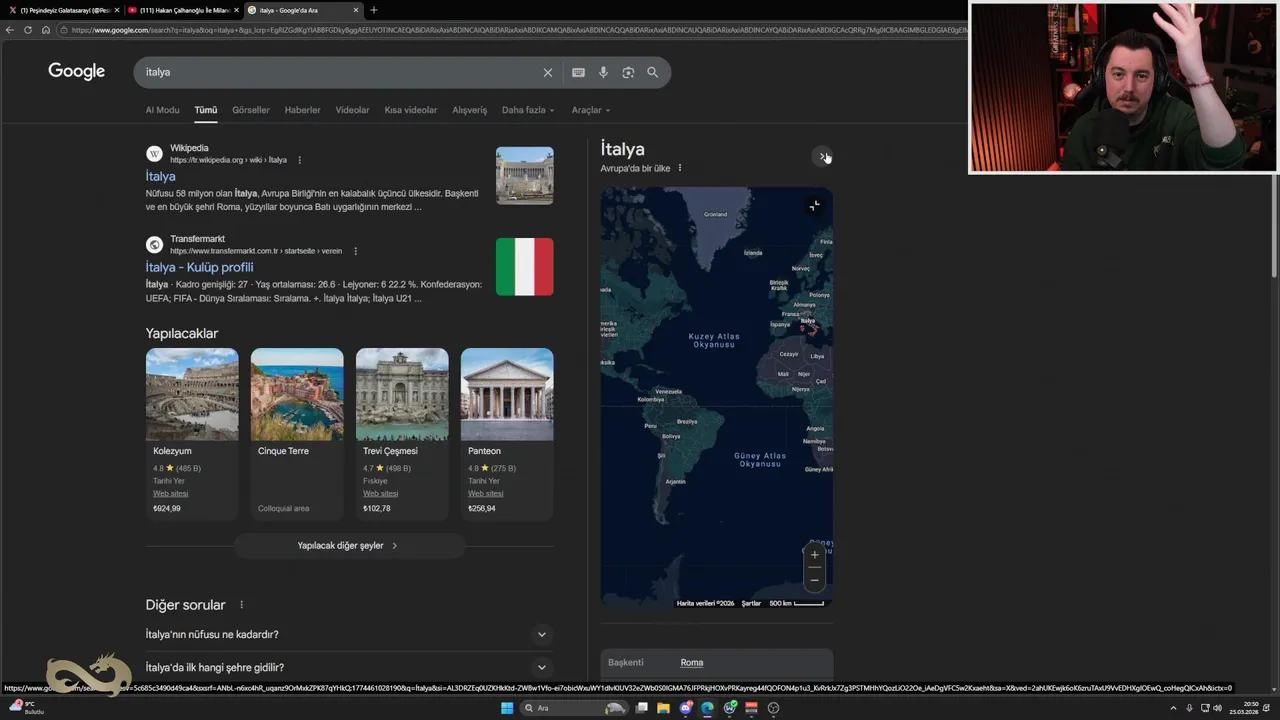Open the İtalya Wikipedia result link
Image resolution: width=1280 pixels, height=720 pixels.
click(x=160, y=176)
